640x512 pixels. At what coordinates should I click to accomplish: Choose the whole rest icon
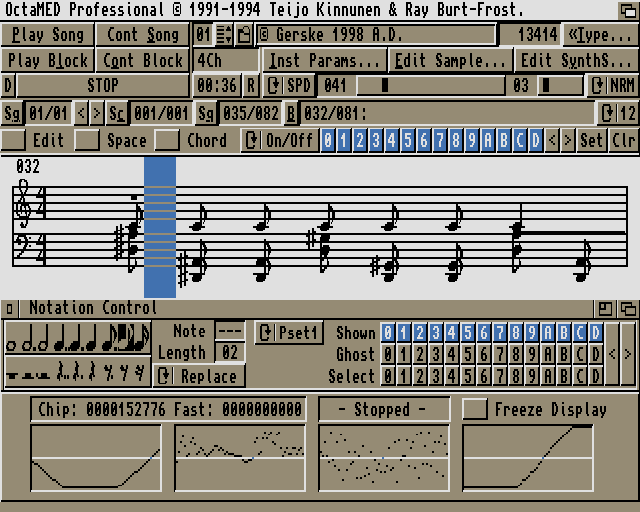[x=12, y=376]
